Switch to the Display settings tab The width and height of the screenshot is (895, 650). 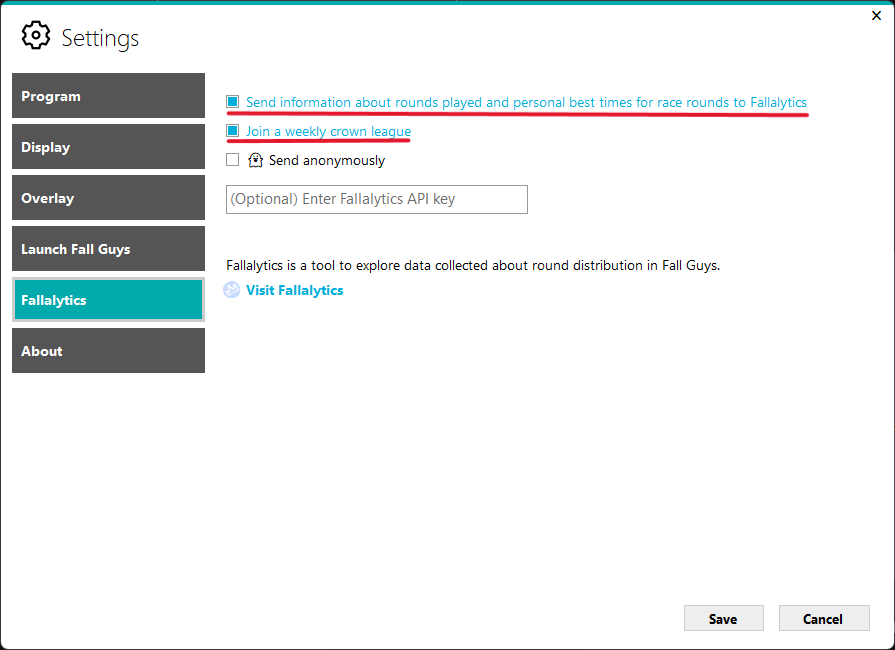click(x=108, y=147)
